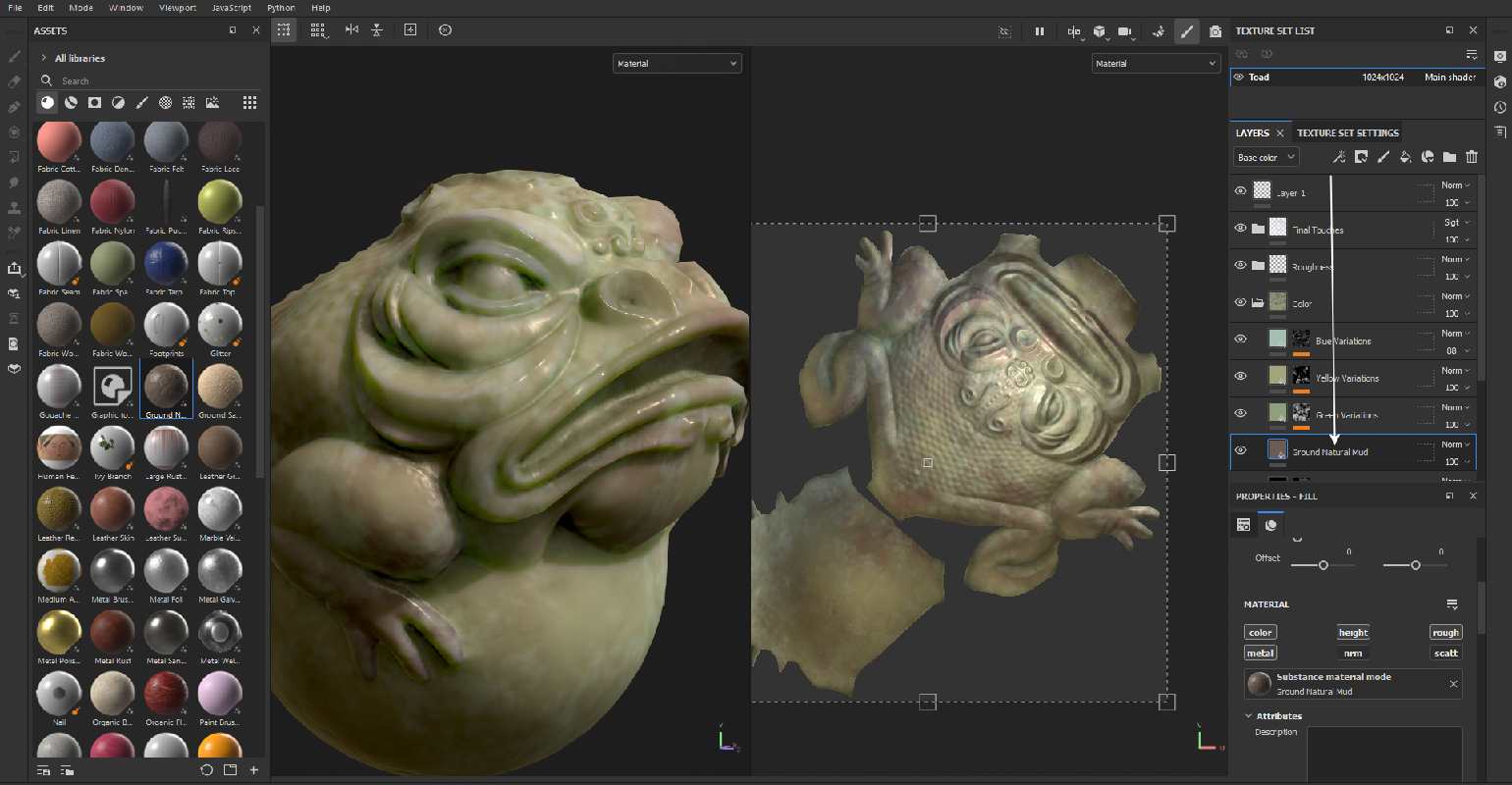
Task: Click the add effect magic wand icon
Action: [1339, 157]
